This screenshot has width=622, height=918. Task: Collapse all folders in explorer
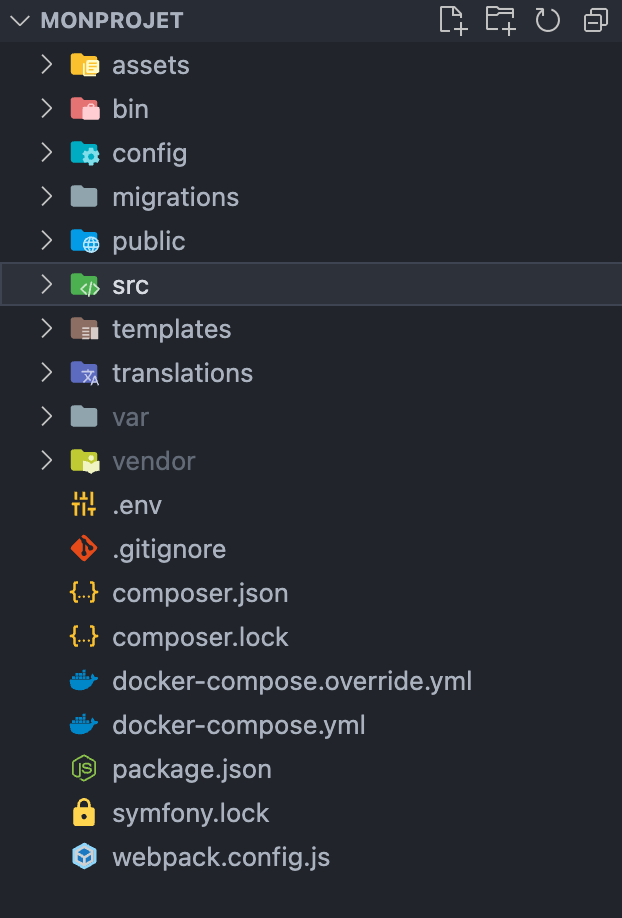595,20
